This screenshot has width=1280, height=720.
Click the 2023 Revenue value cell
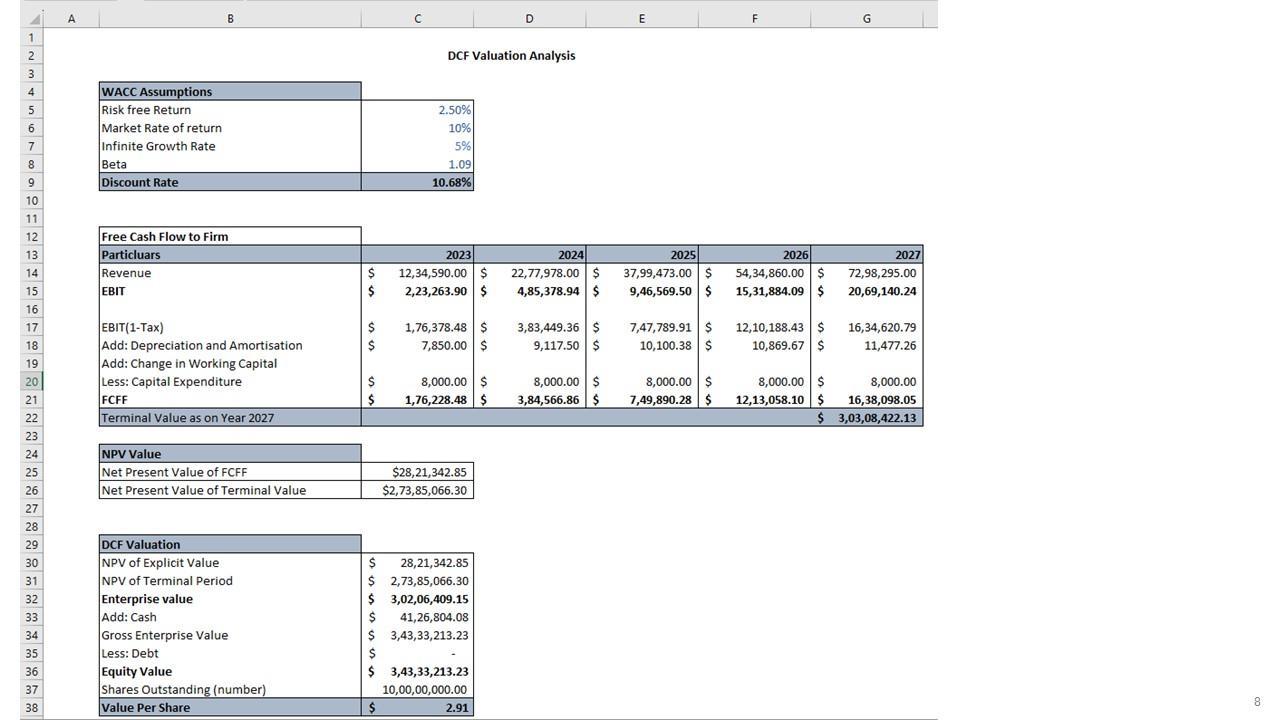coord(417,273)
